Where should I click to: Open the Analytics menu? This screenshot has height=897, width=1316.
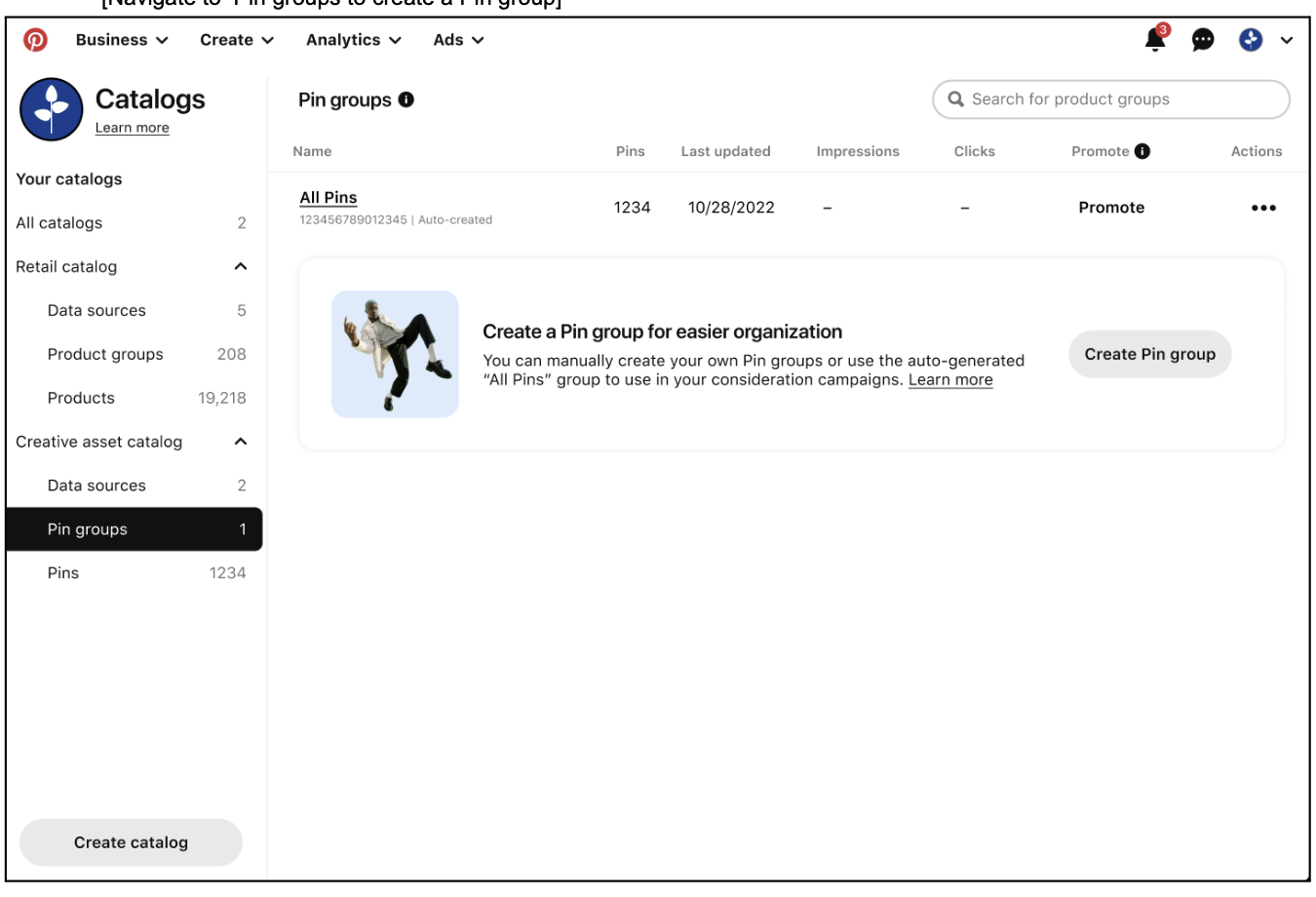(x=353, y=40)
